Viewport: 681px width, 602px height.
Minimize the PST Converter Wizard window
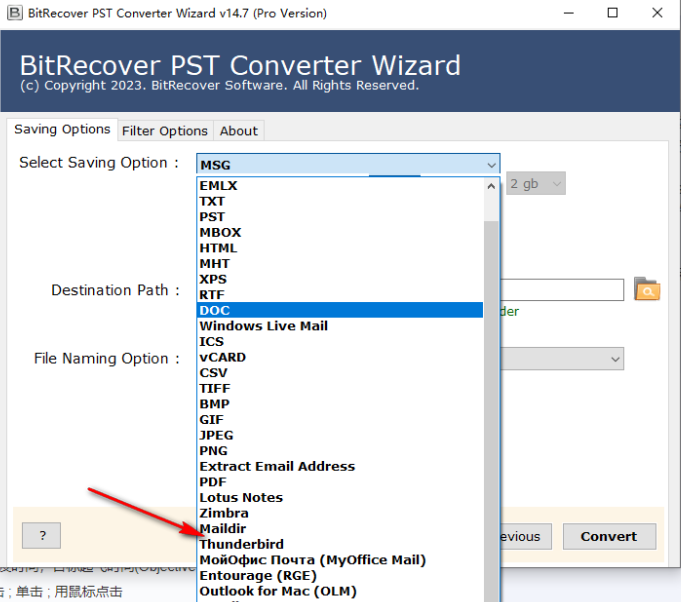(569, 13)
